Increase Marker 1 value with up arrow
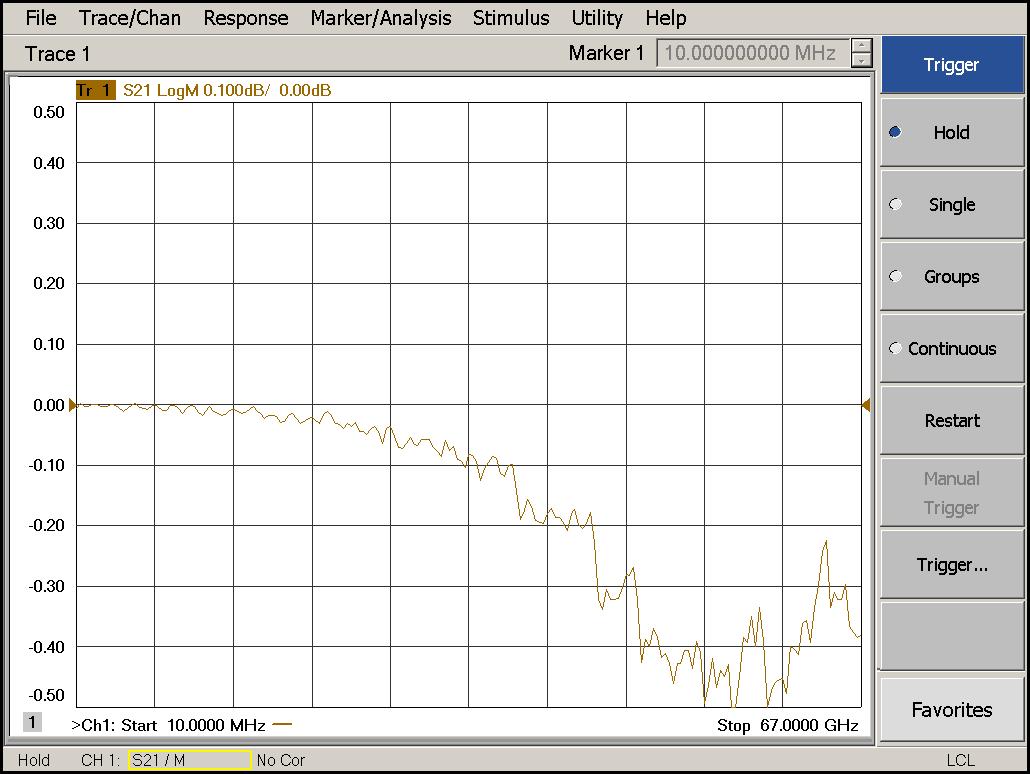Image resolution: width=1030 pixels, height=774 pixels. click(x=861, y=46)
